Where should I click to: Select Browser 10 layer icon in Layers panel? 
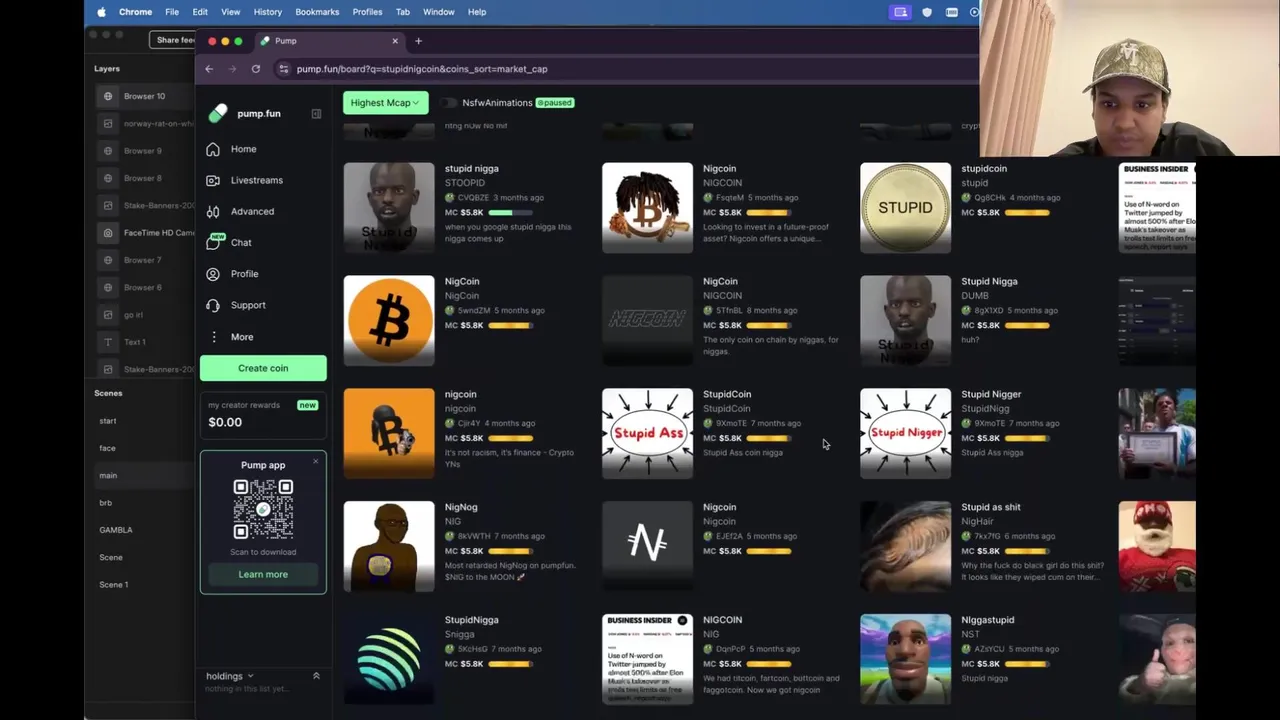coord(108,96)
